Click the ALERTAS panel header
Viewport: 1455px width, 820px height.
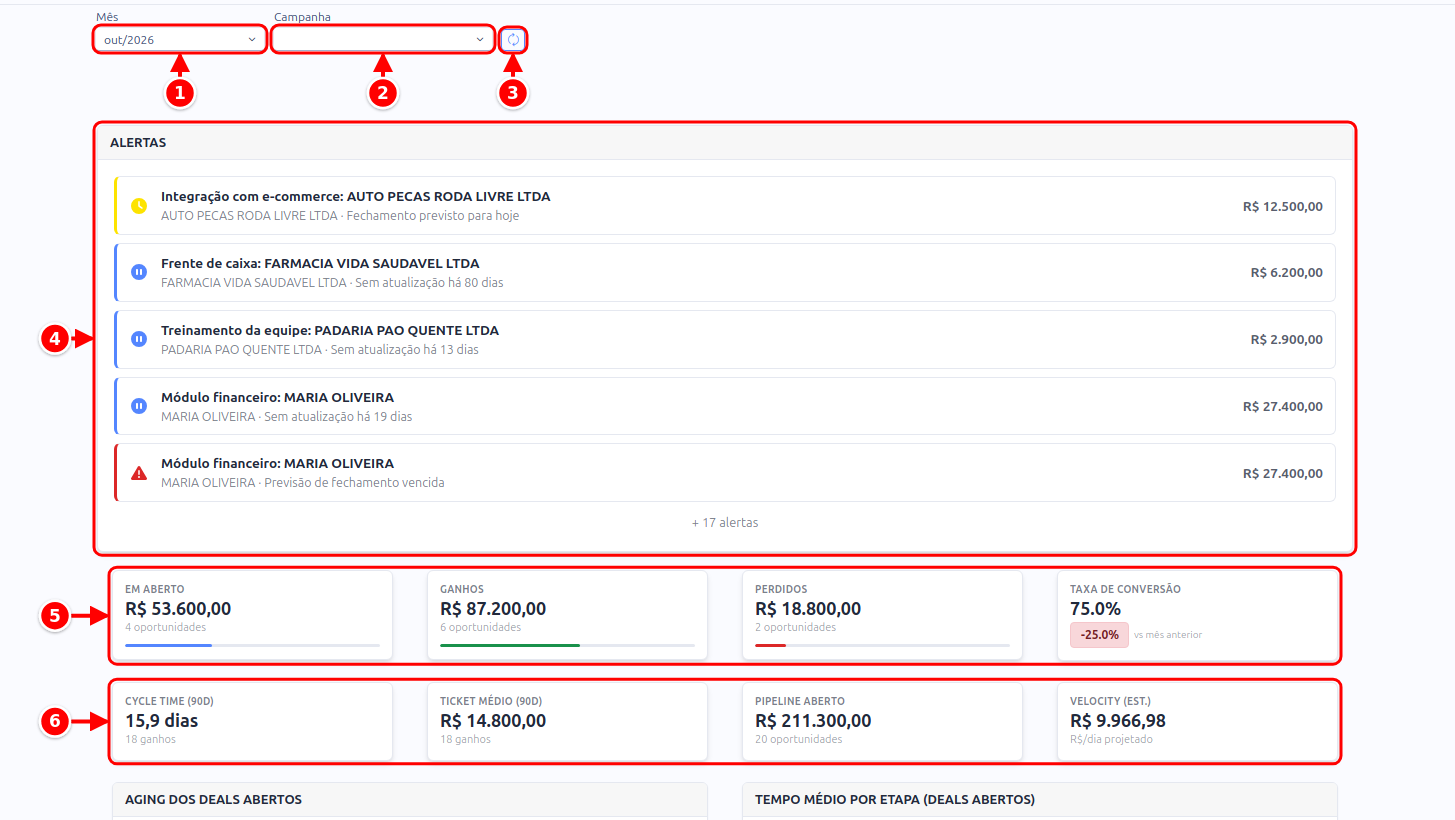[x=725, y=142]
